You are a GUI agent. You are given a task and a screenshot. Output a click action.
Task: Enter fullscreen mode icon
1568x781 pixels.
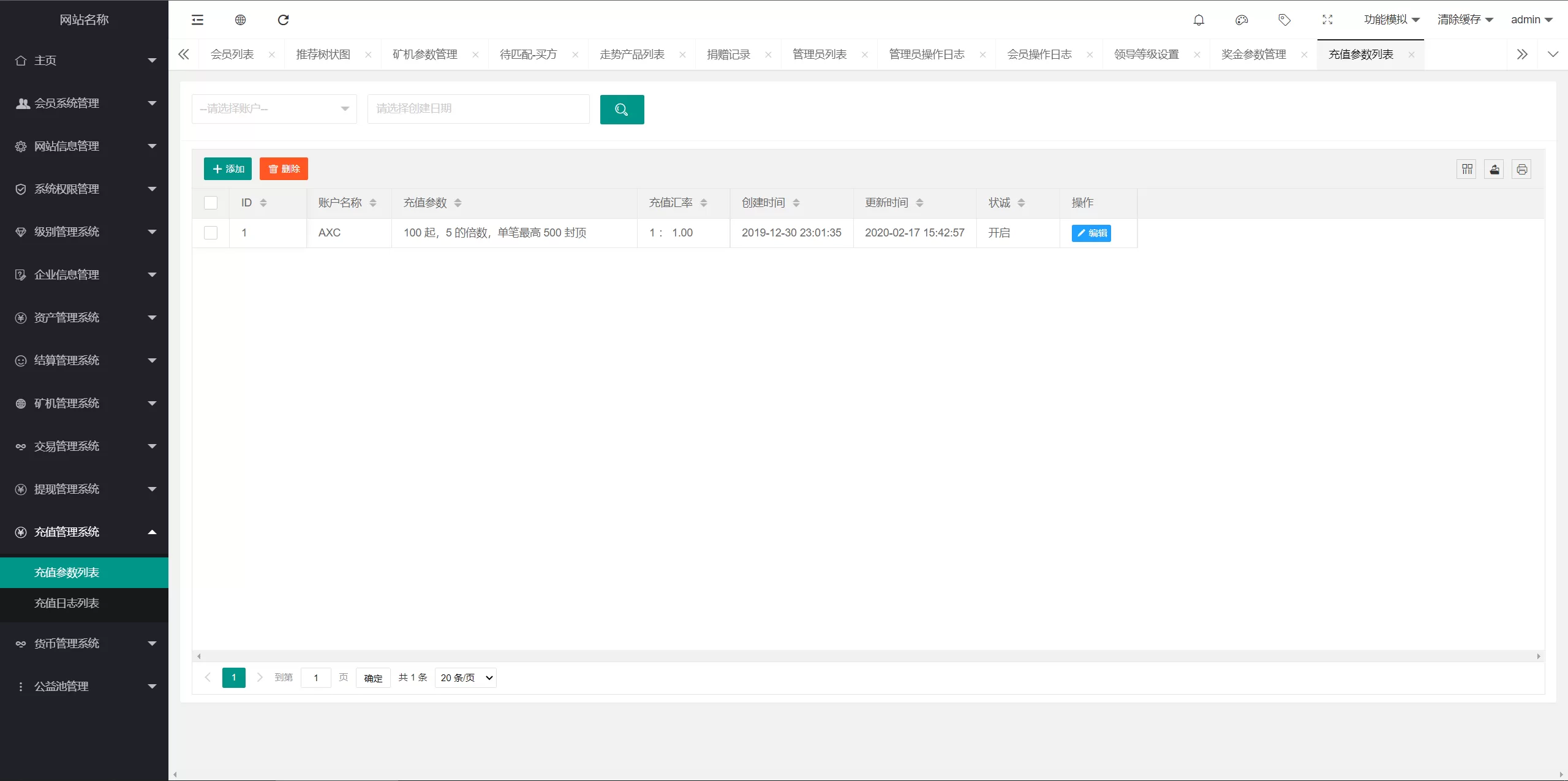[x=1327, y=20]
